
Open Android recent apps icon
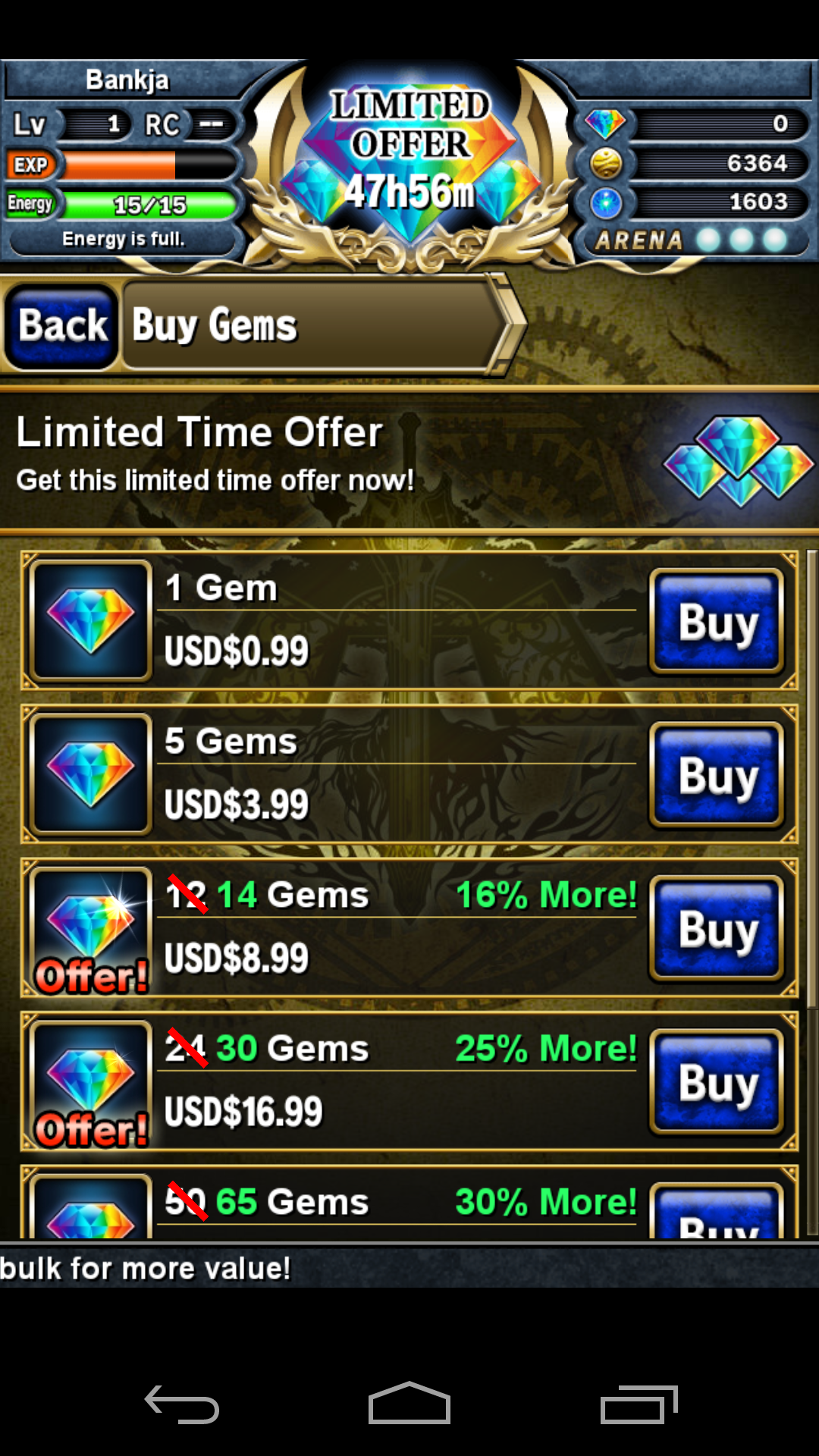coord(639,1404)
